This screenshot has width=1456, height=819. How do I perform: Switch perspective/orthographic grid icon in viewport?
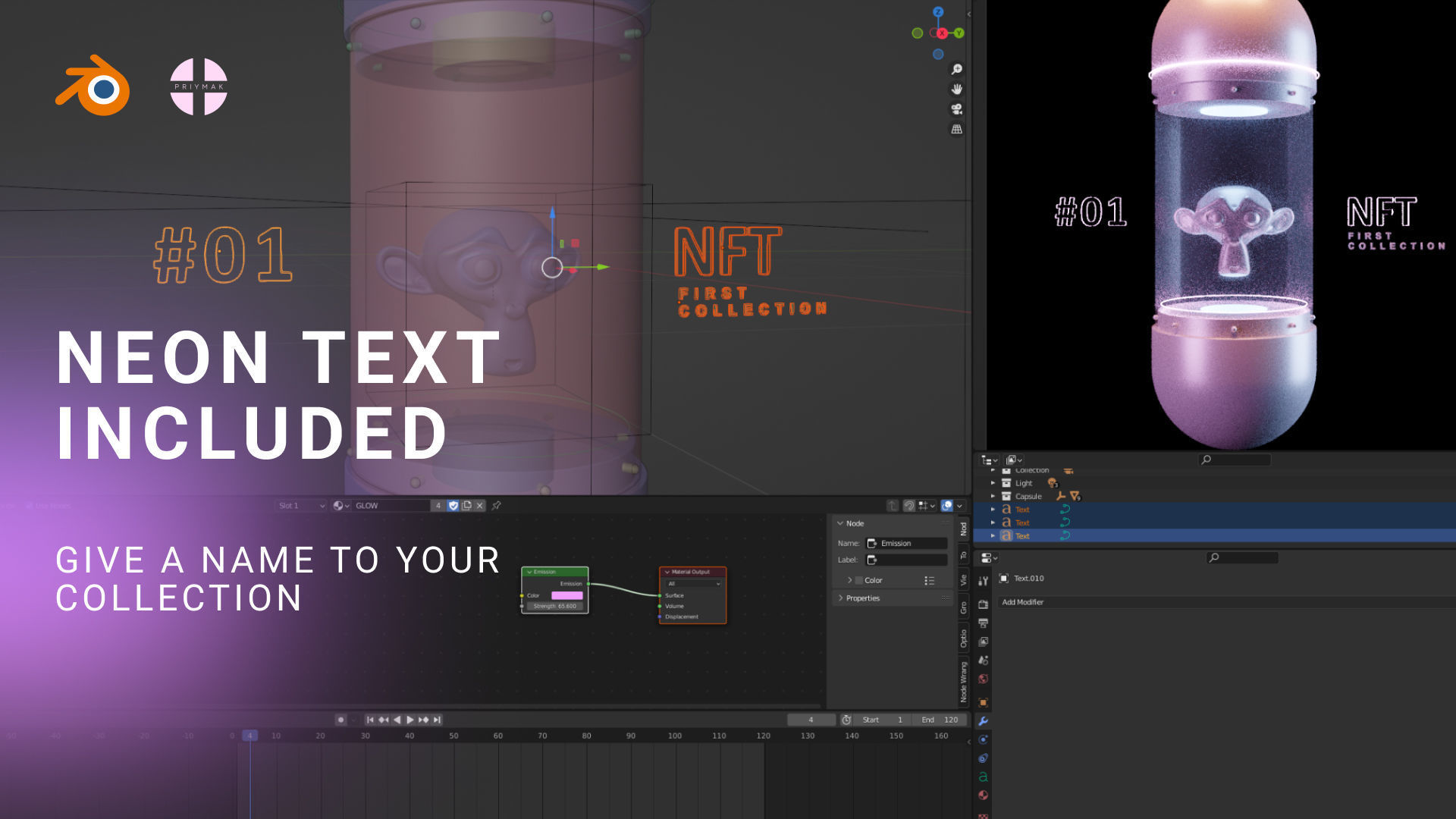pos(957,130)
